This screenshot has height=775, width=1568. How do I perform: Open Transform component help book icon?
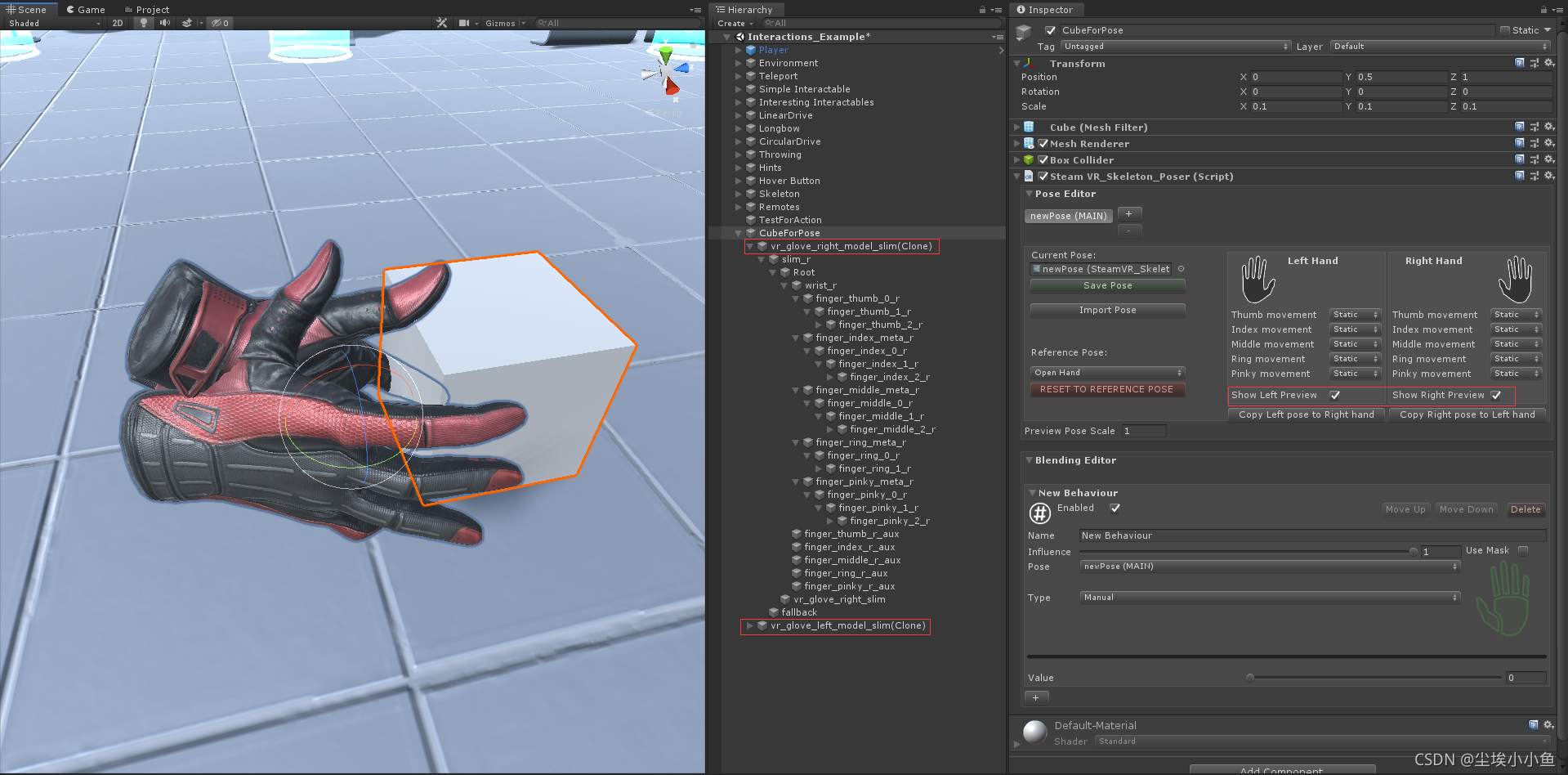pos(1519,63)
